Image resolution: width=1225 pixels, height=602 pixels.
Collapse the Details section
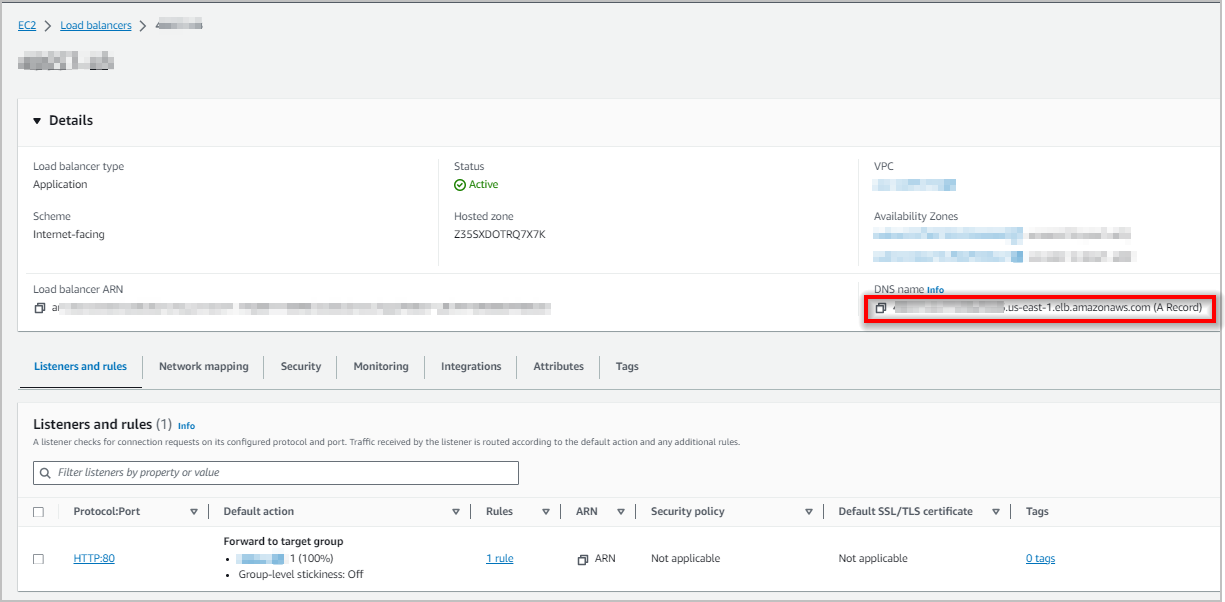tap(38, 121)
